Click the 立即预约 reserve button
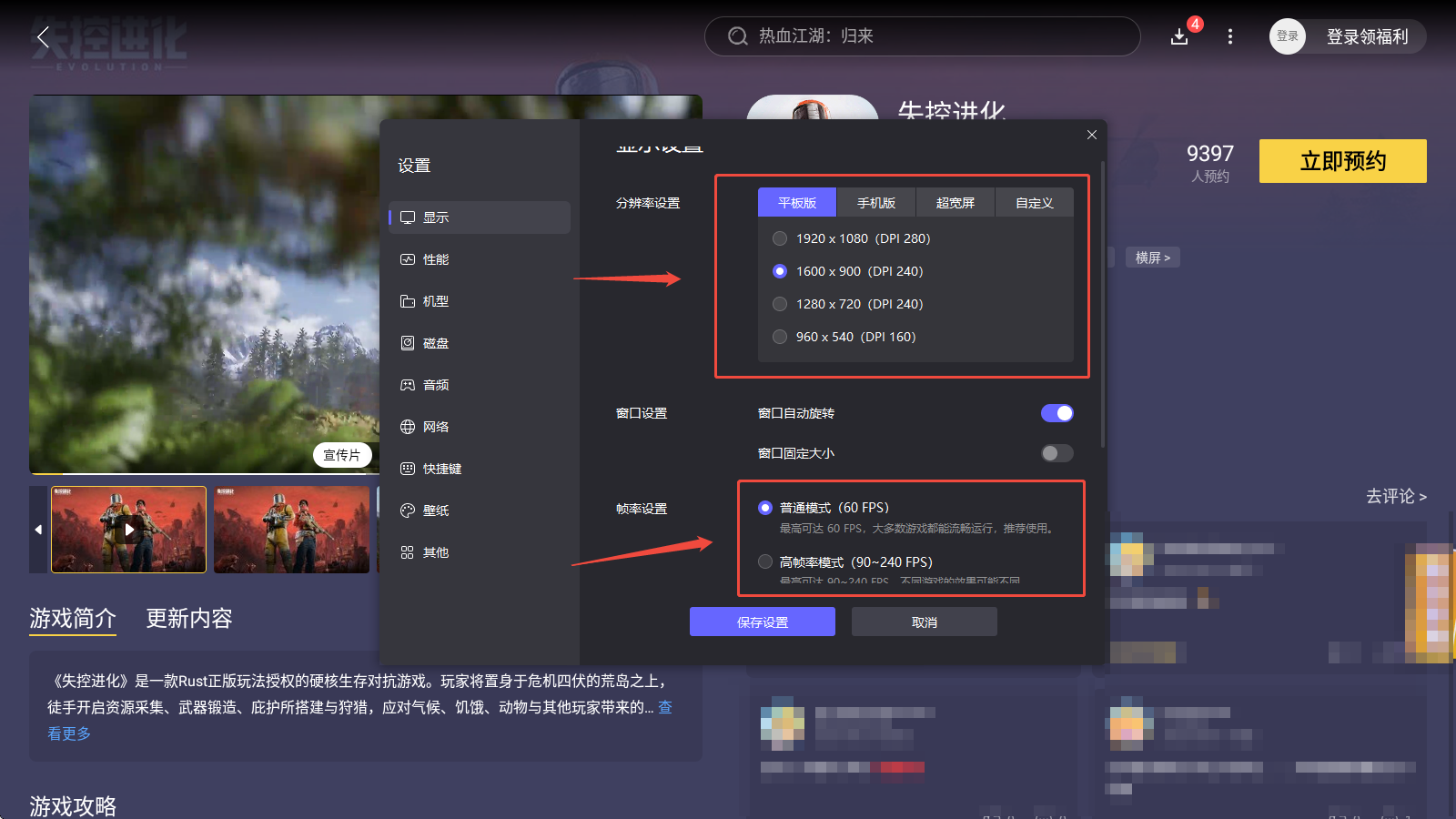This screenshot has height=819, width=1456. [x=1342, y=161]
